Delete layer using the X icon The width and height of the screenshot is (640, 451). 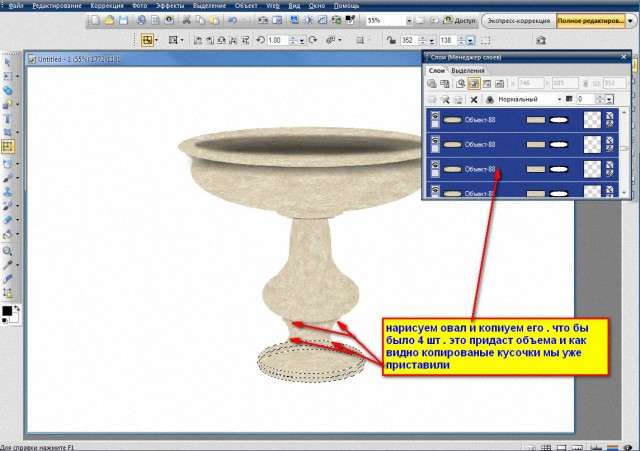(x=474, y=100)
